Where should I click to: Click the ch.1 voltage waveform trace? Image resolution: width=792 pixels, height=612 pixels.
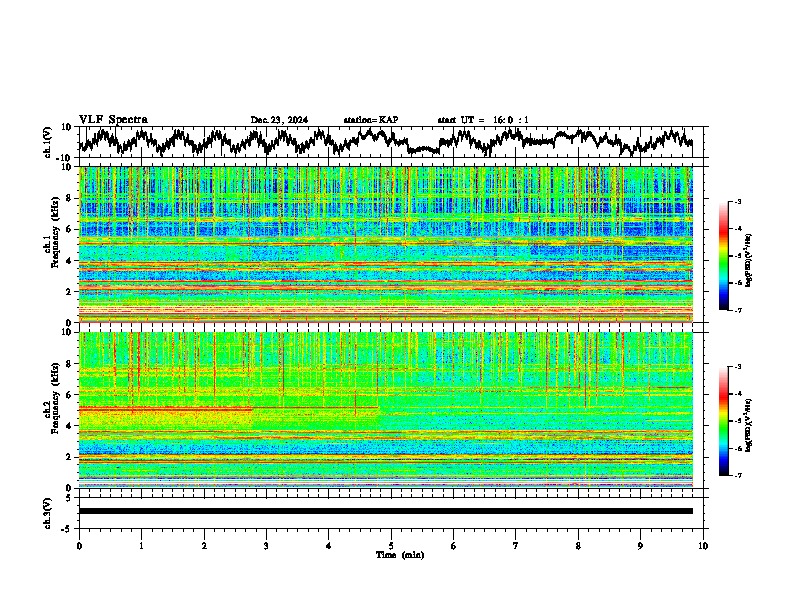click(385, 141)
